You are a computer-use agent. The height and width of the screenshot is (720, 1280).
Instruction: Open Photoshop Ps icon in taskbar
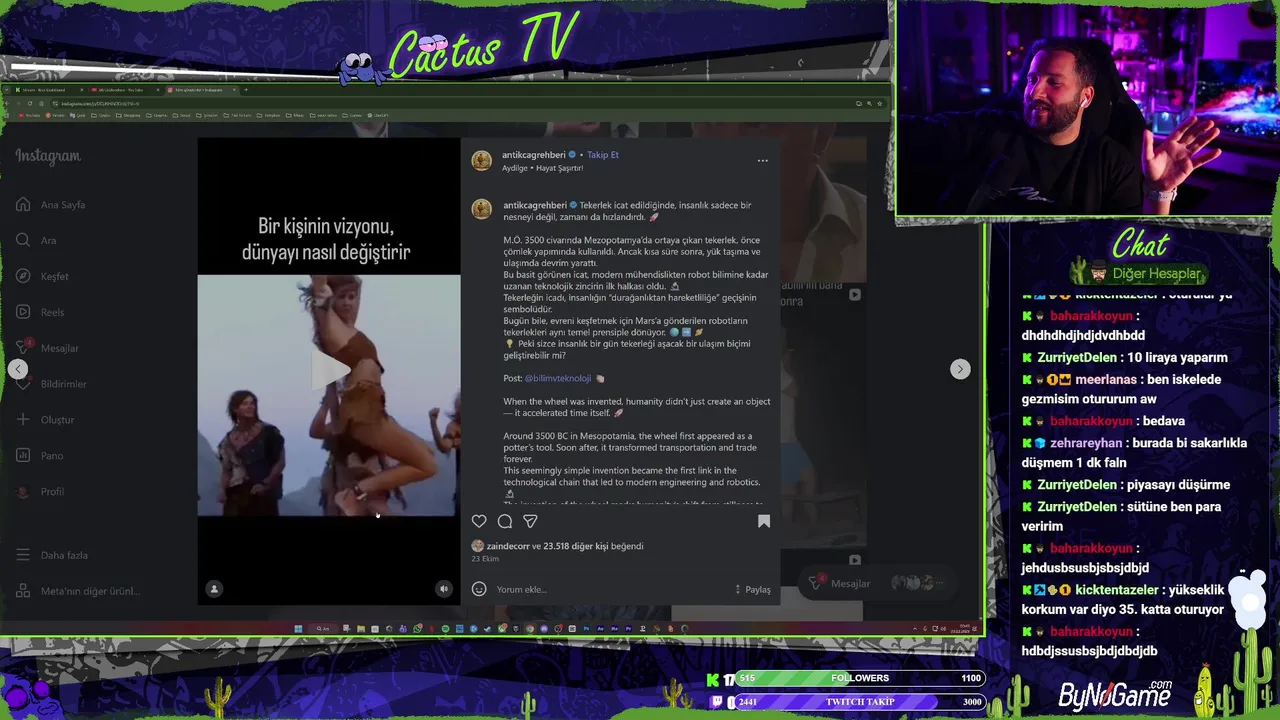click(586, 629)
